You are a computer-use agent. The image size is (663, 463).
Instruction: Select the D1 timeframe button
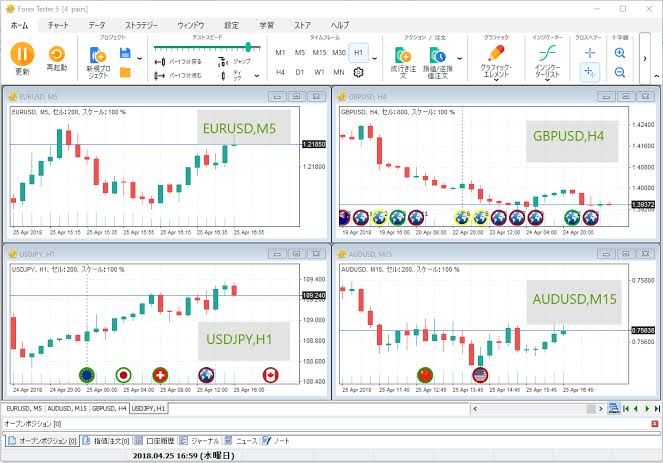pyautogui.click(x=300, y=72)
